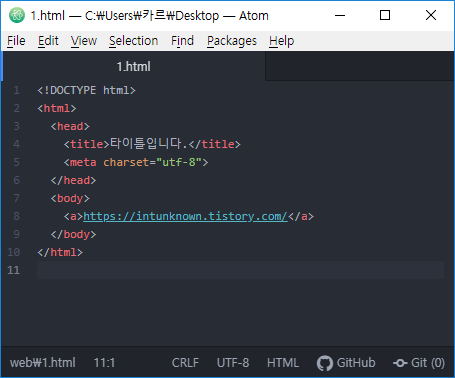The height and width of the screenshot is (378, 455).
Task: Click the opening <html> tag on line 2
Action: [x=57, y=108]
